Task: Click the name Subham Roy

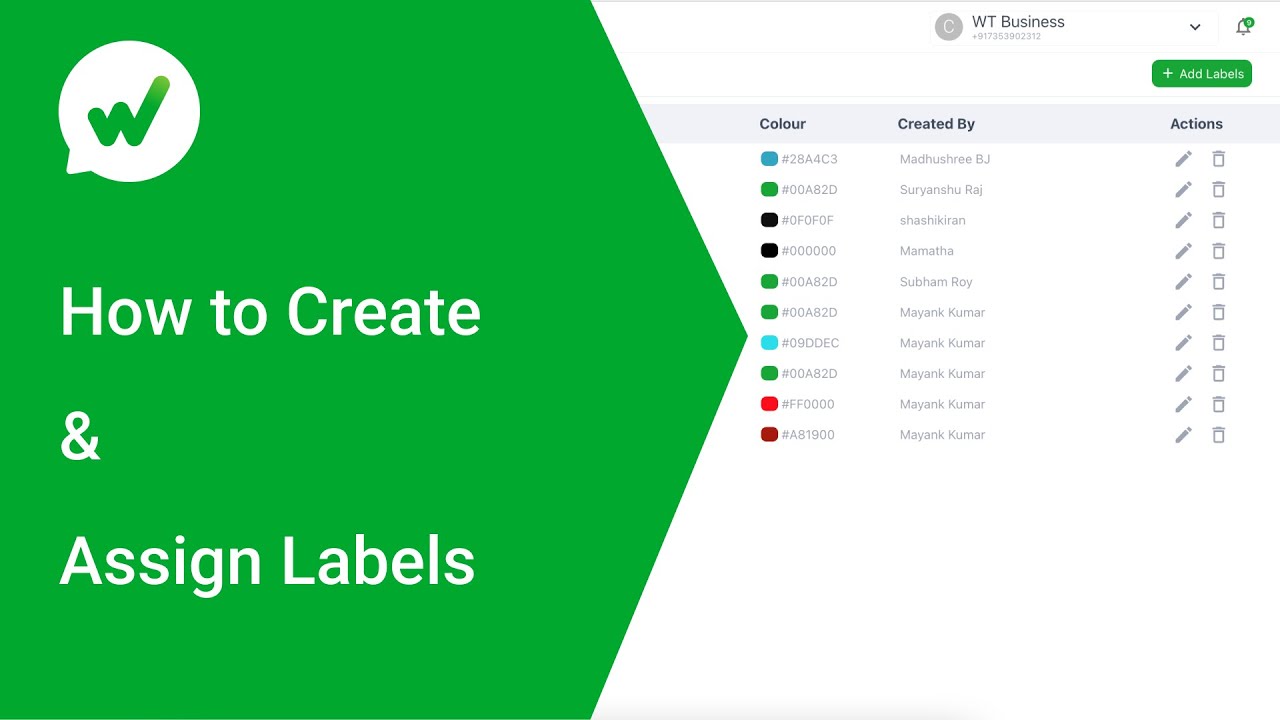Action: 936,282
